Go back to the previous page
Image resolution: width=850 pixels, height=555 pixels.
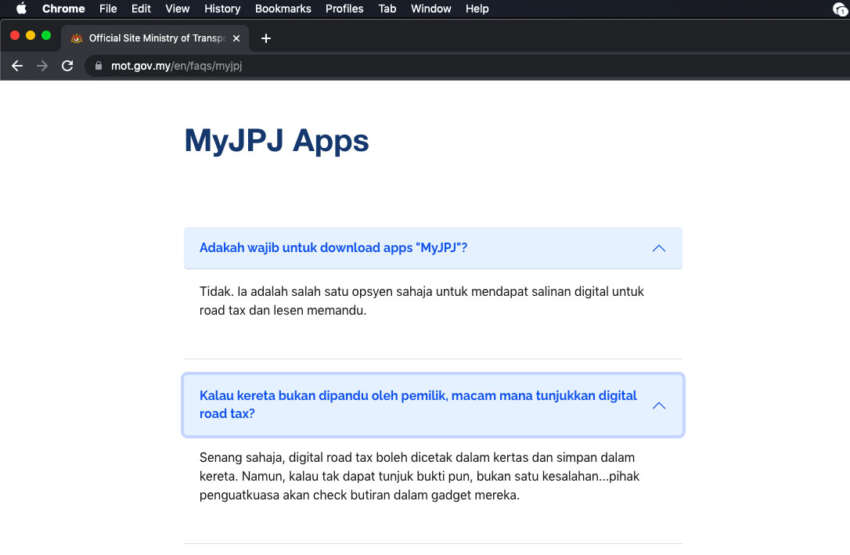pos(17,66)
